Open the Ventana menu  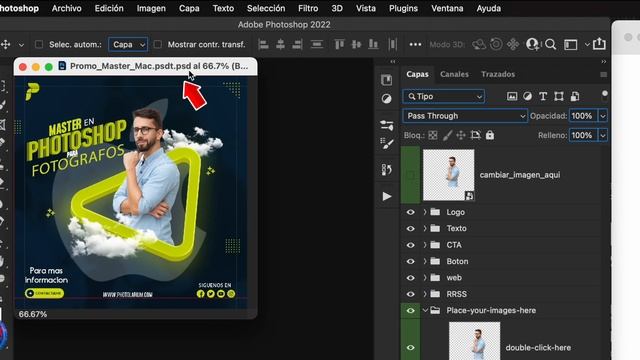pyautogui.click(x=447, y=8)
